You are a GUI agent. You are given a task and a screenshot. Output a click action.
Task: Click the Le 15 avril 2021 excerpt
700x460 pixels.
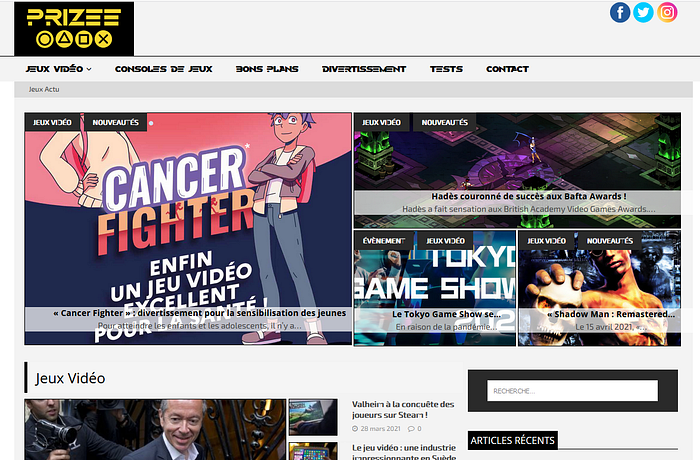(x=611, y=327)
